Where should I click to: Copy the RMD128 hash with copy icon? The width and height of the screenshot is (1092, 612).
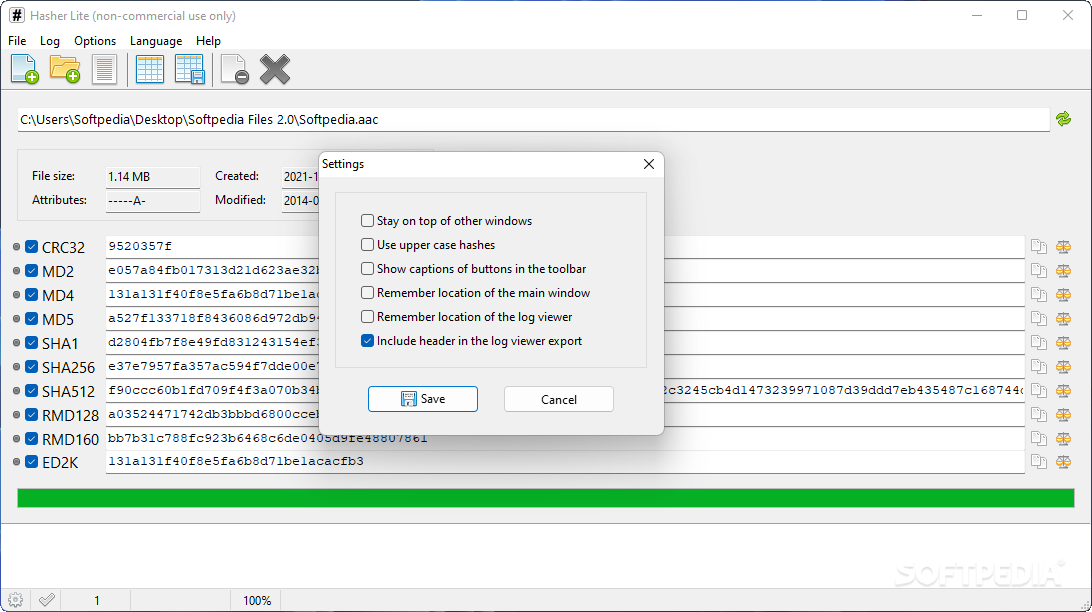click(1039, 414)
